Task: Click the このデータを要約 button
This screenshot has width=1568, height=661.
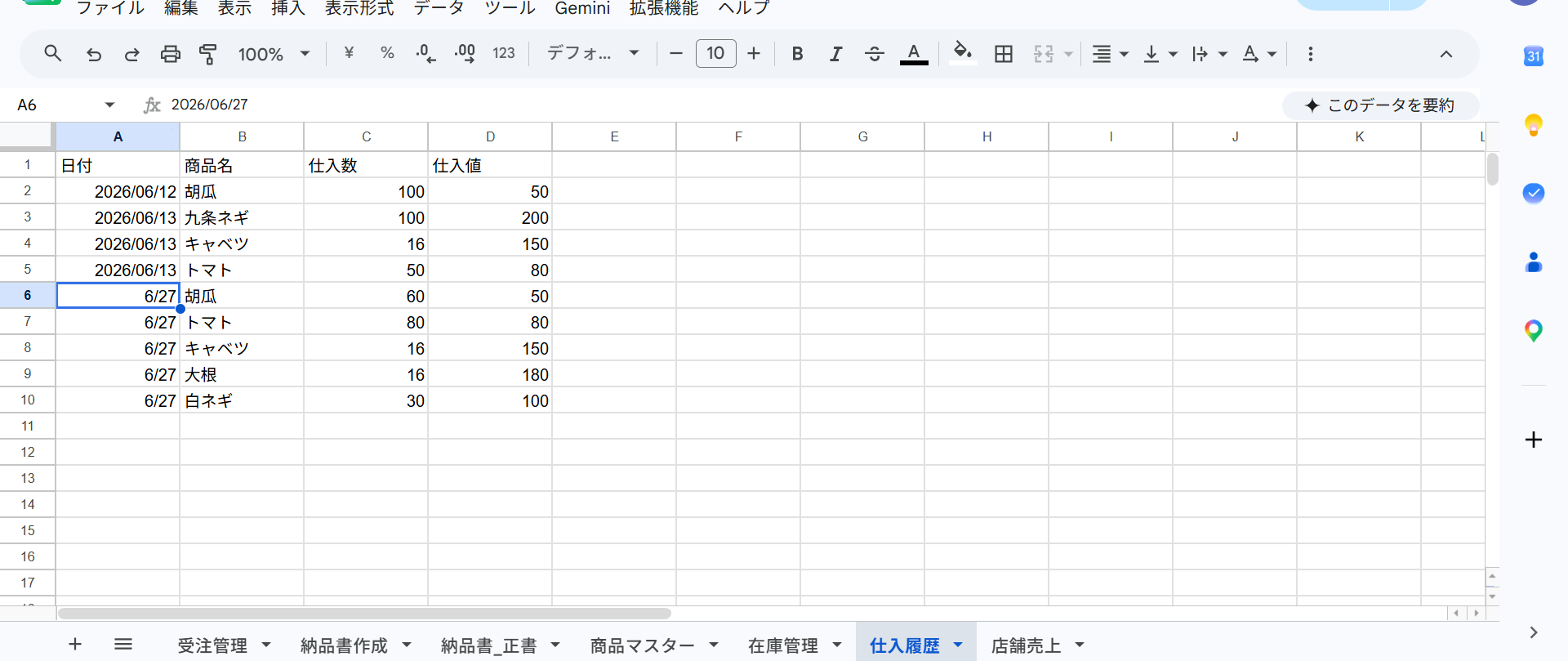Action: click(1380, 105)
